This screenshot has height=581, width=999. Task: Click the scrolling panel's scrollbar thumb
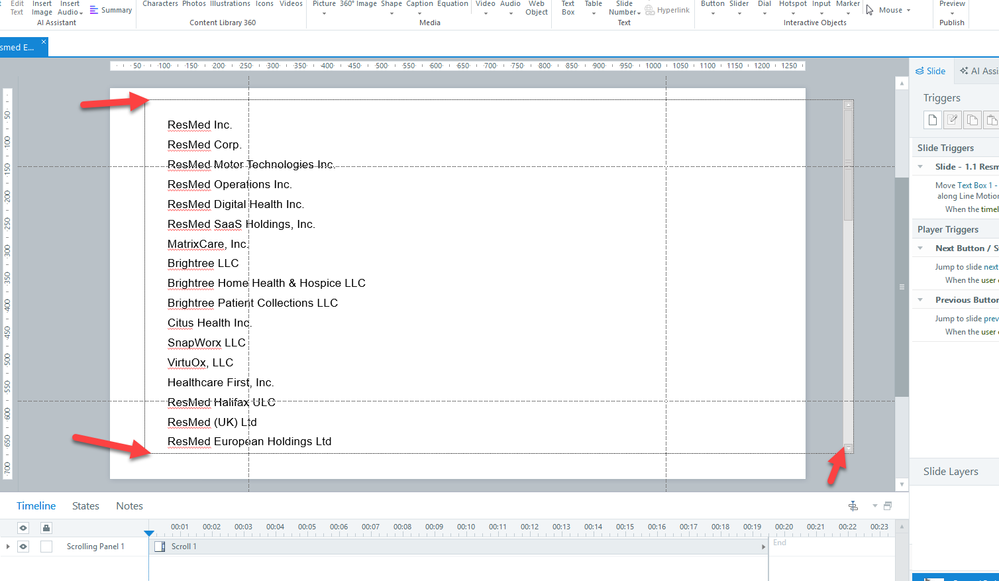(x=848, y=165)
